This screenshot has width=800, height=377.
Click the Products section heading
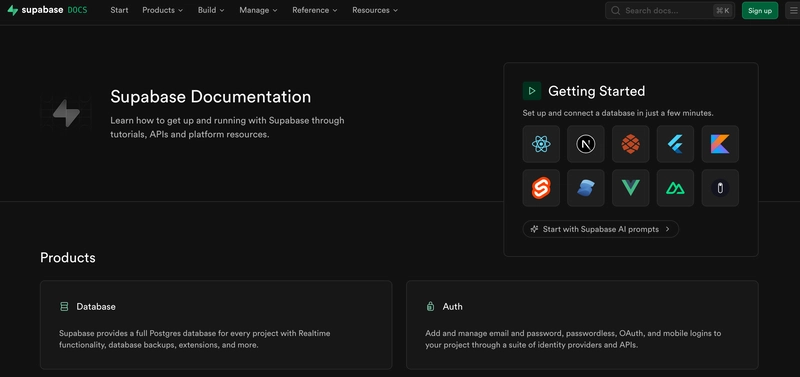click(x=68, y=258)
